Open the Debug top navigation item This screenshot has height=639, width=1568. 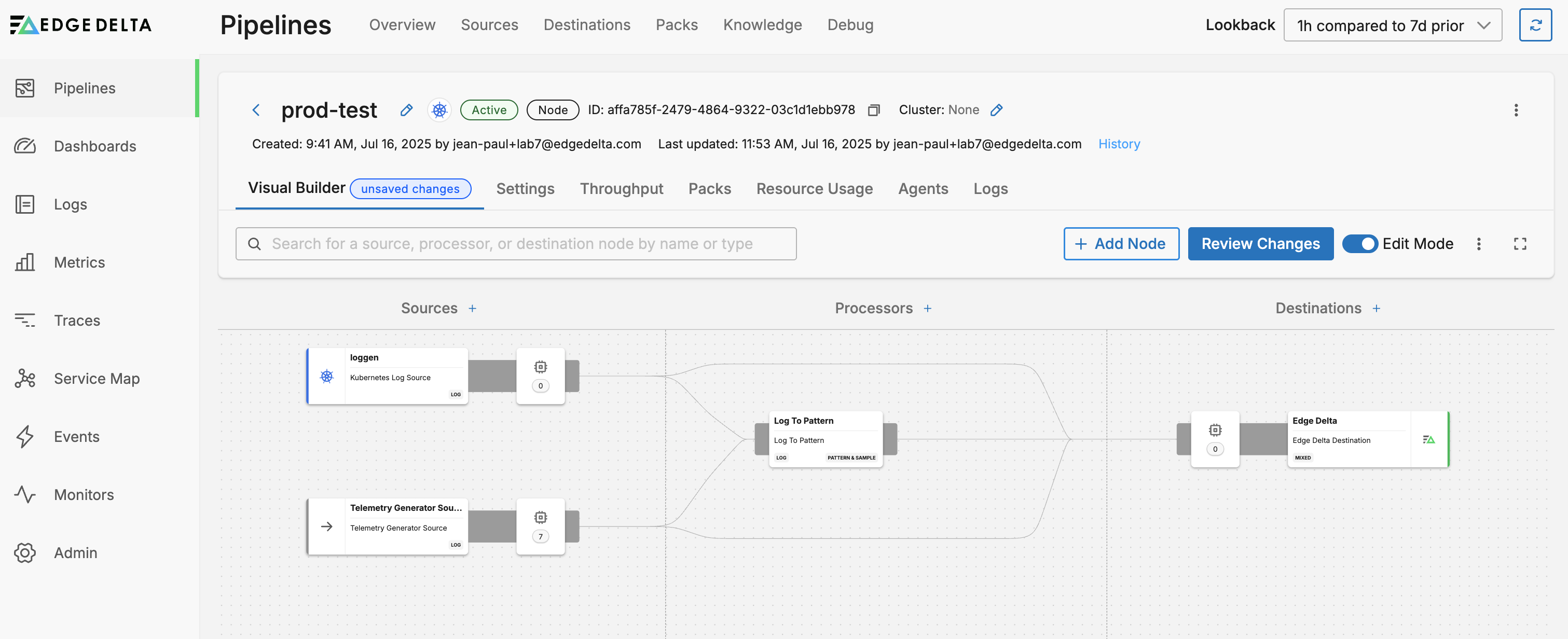850,25
